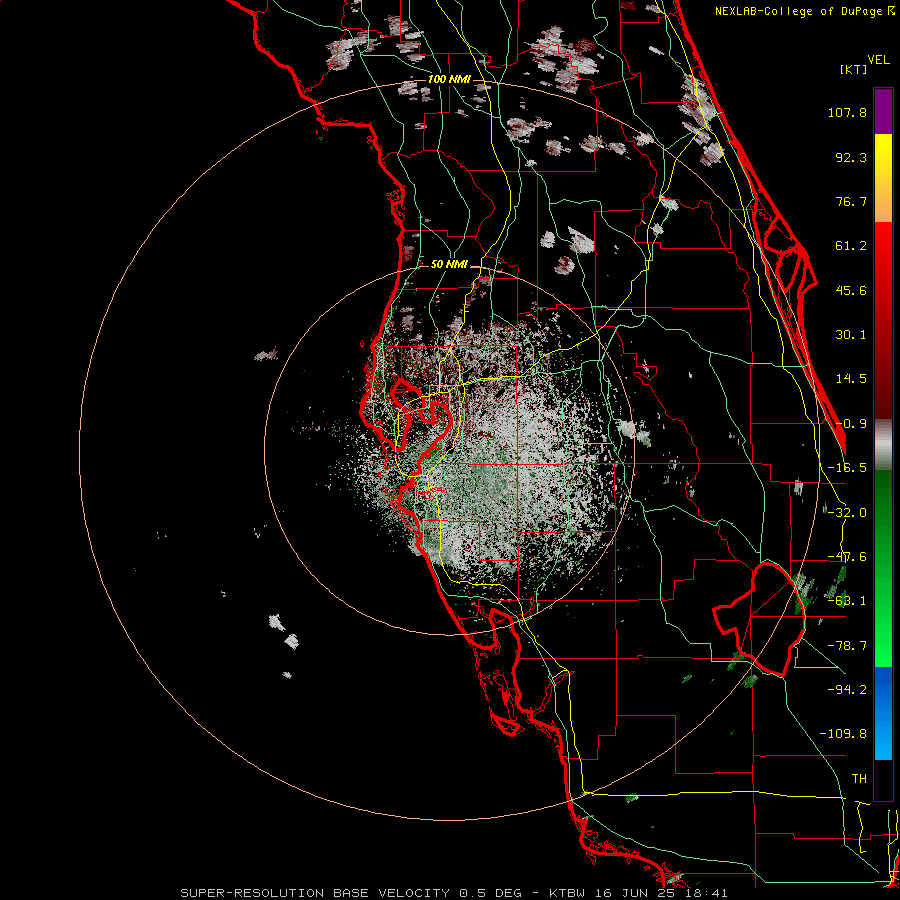Pick the green segment of the velocity colorbar
Screen dimensions: 900x900
point(883,568)
